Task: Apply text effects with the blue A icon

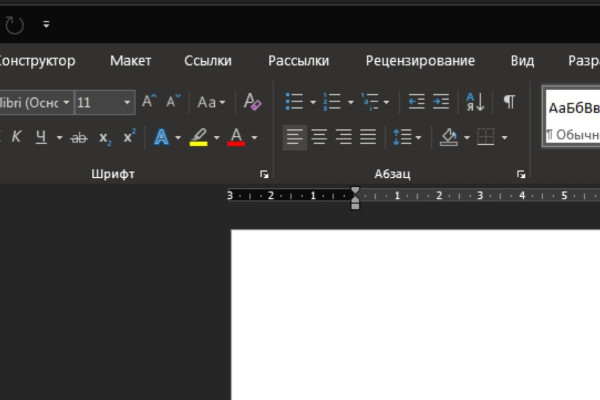Action: 161,137
